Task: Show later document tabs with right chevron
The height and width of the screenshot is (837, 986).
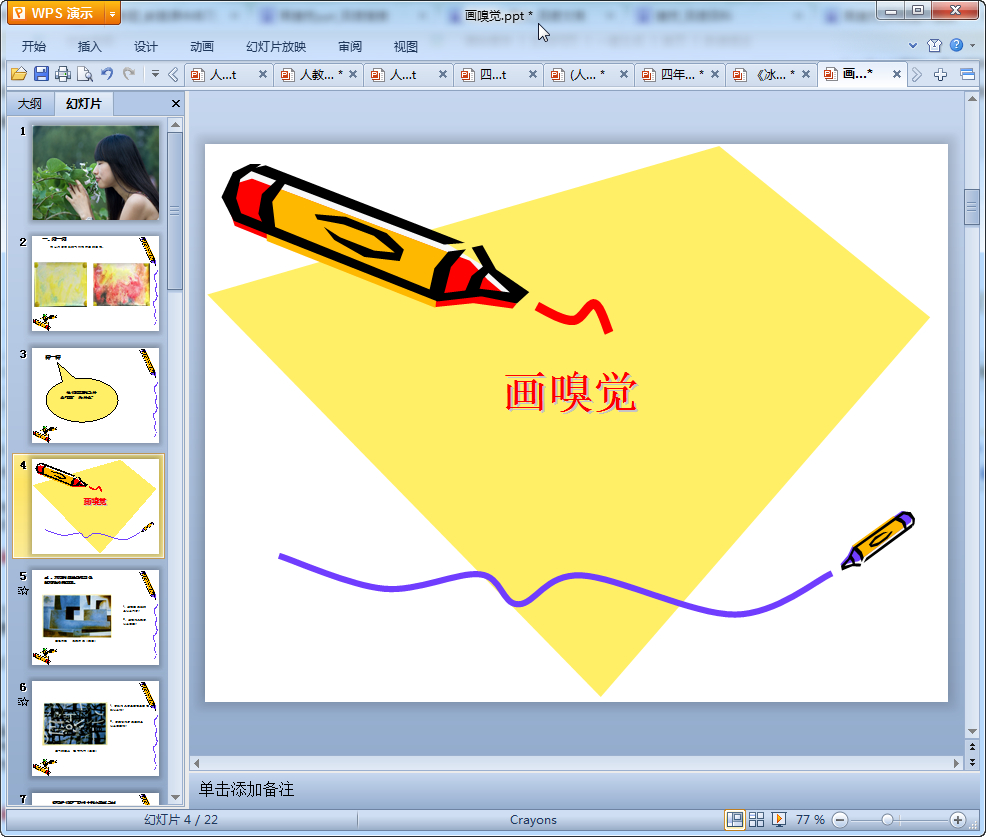Action: click(x=917, y=75)
